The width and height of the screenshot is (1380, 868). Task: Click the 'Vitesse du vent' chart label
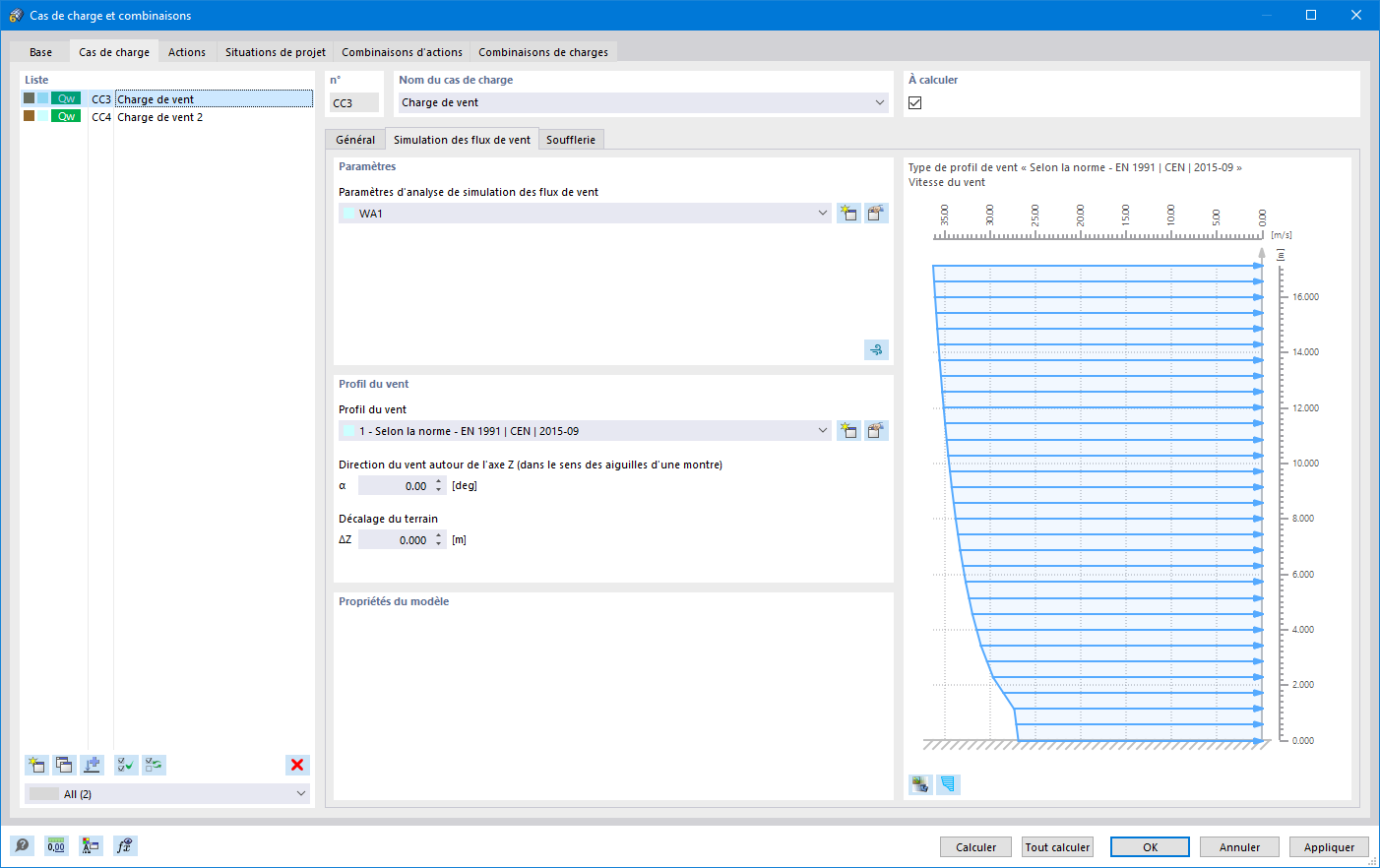(946, 182)
